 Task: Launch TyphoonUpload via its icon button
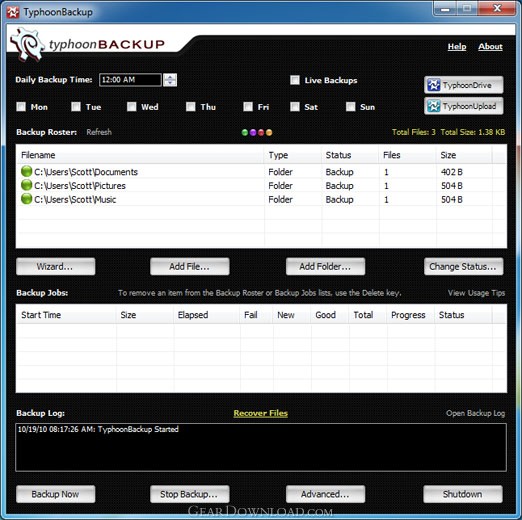[464, 106]
